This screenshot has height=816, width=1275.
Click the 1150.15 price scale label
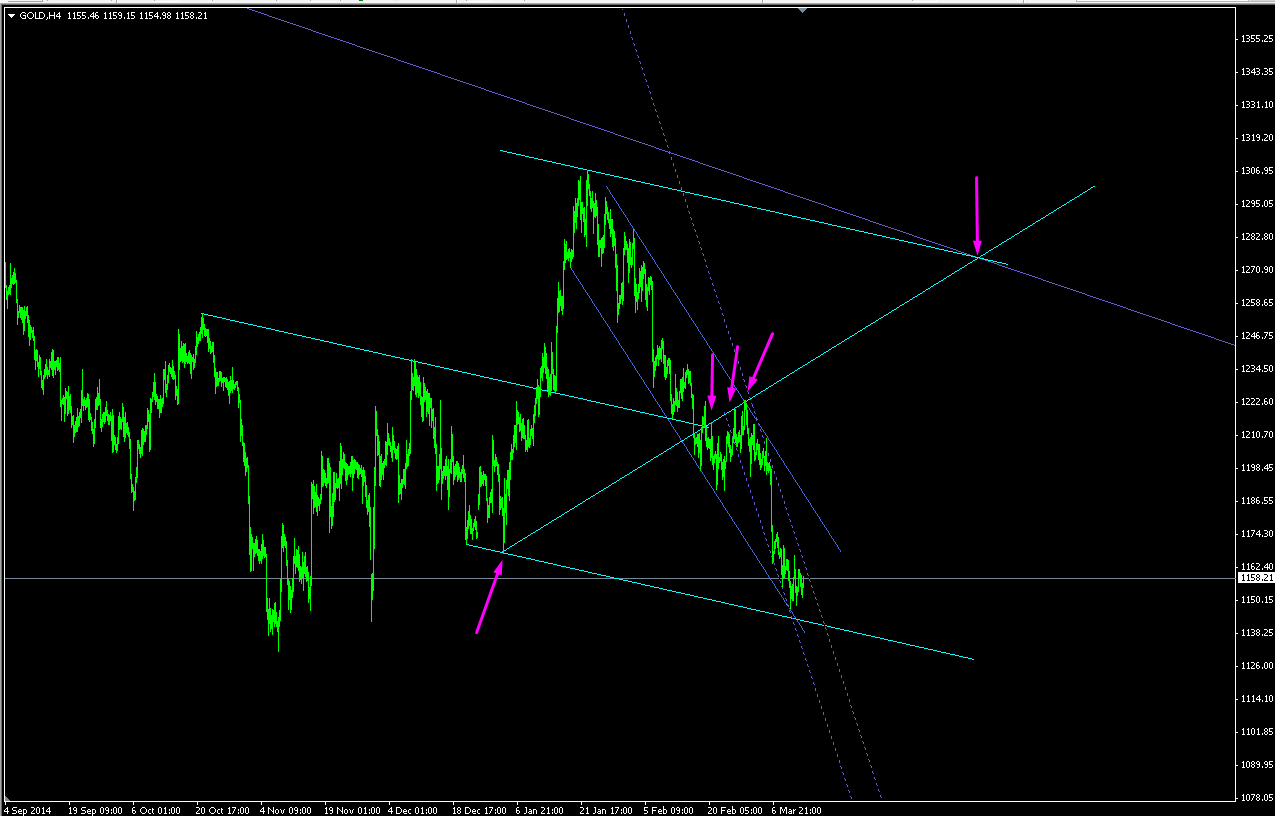click(1256, 599)
